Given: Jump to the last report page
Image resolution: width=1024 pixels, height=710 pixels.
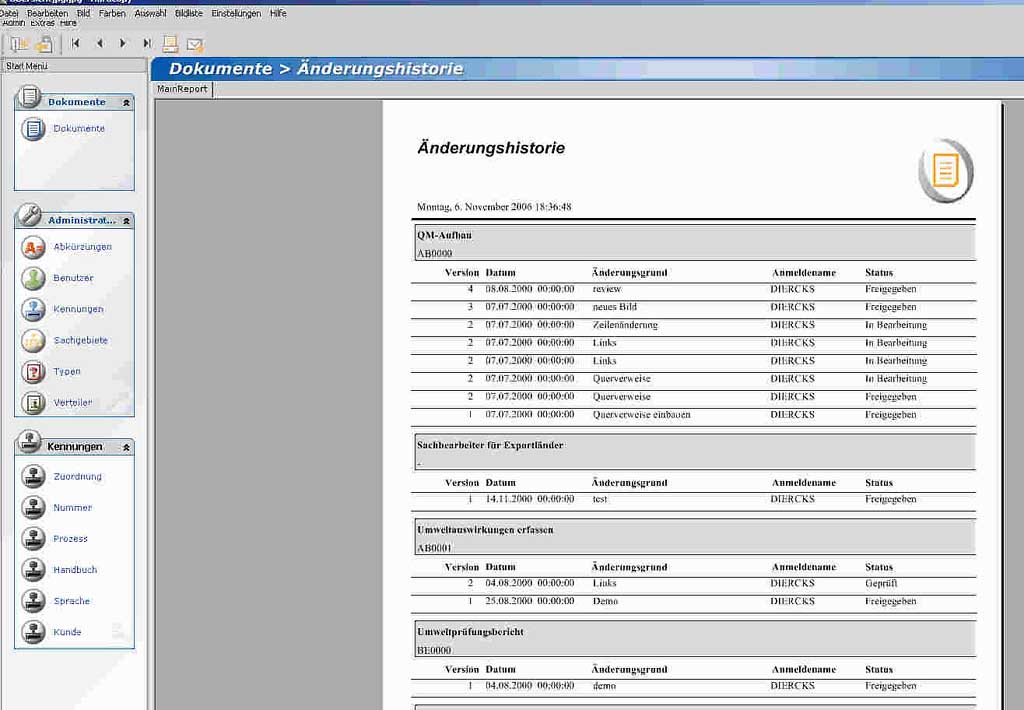Looking at the screenshot, I should [x=147, y=43].
